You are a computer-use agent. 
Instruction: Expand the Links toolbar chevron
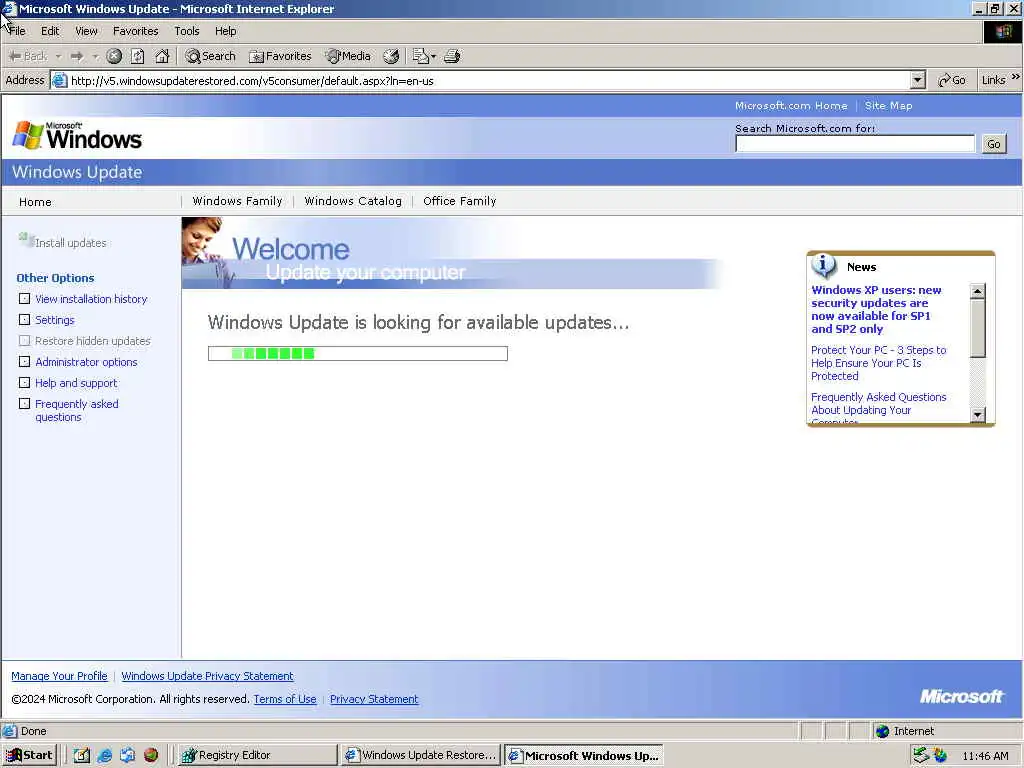pyautogui.click(x=1016, y=77)
